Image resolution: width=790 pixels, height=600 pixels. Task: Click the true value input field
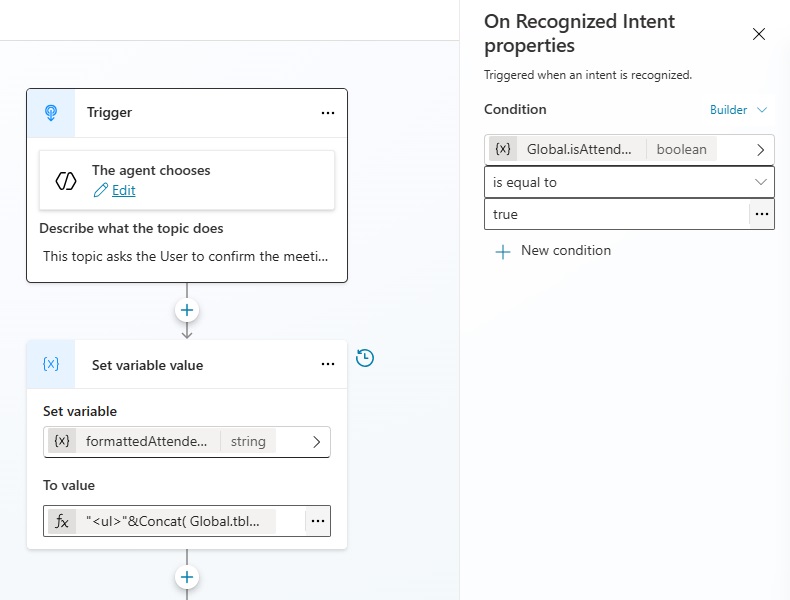click(617, 214)
